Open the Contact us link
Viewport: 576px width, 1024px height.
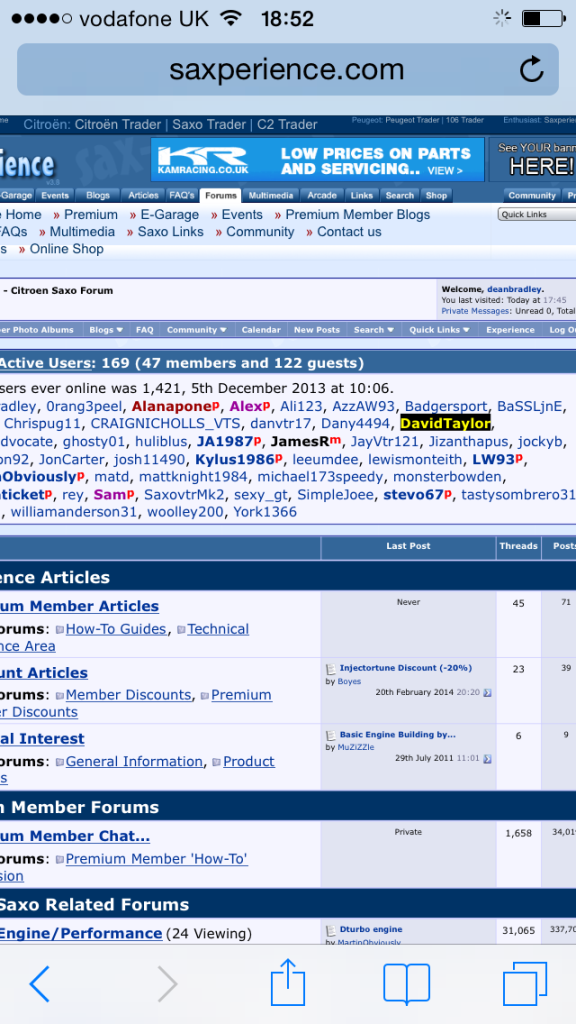coord(349,231)
